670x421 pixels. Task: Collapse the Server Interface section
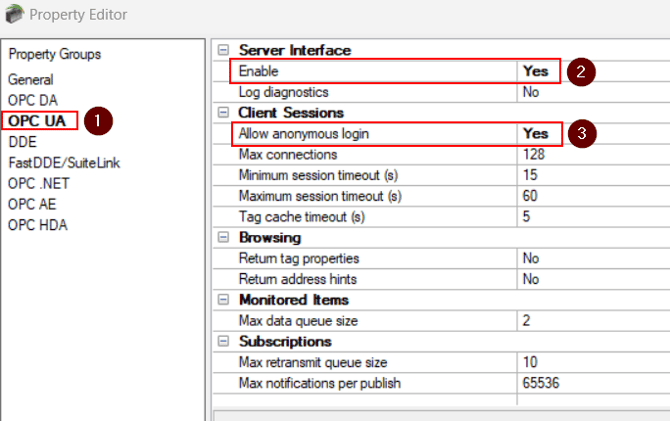(x=223, y=51)
